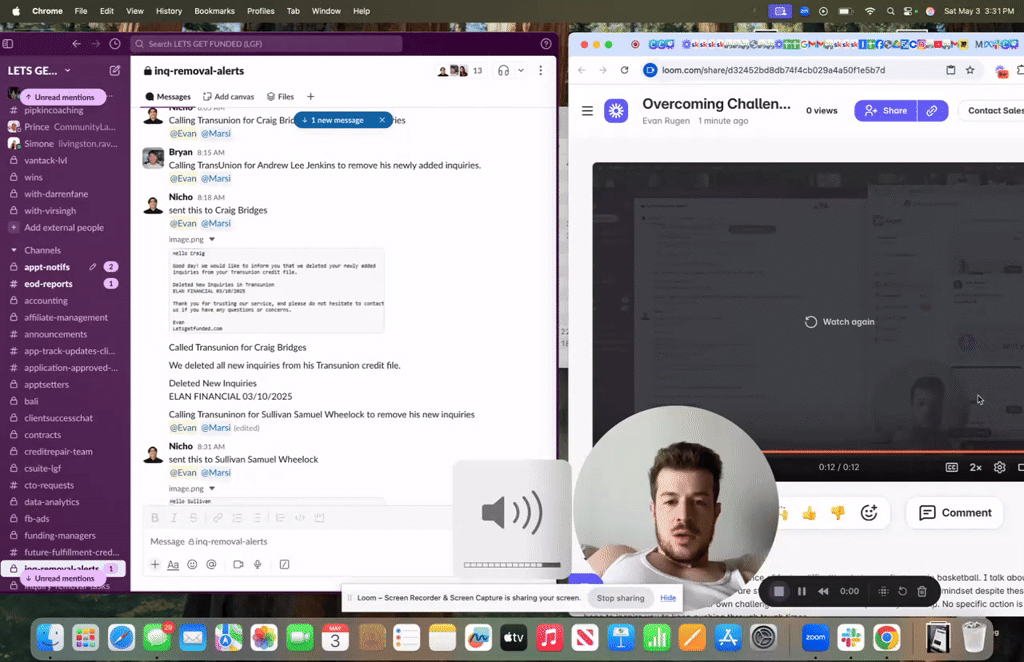Viewport: 1024px width, 662px height.
Task: Collapse the Channels section
Action: click(x=14, y=250)
